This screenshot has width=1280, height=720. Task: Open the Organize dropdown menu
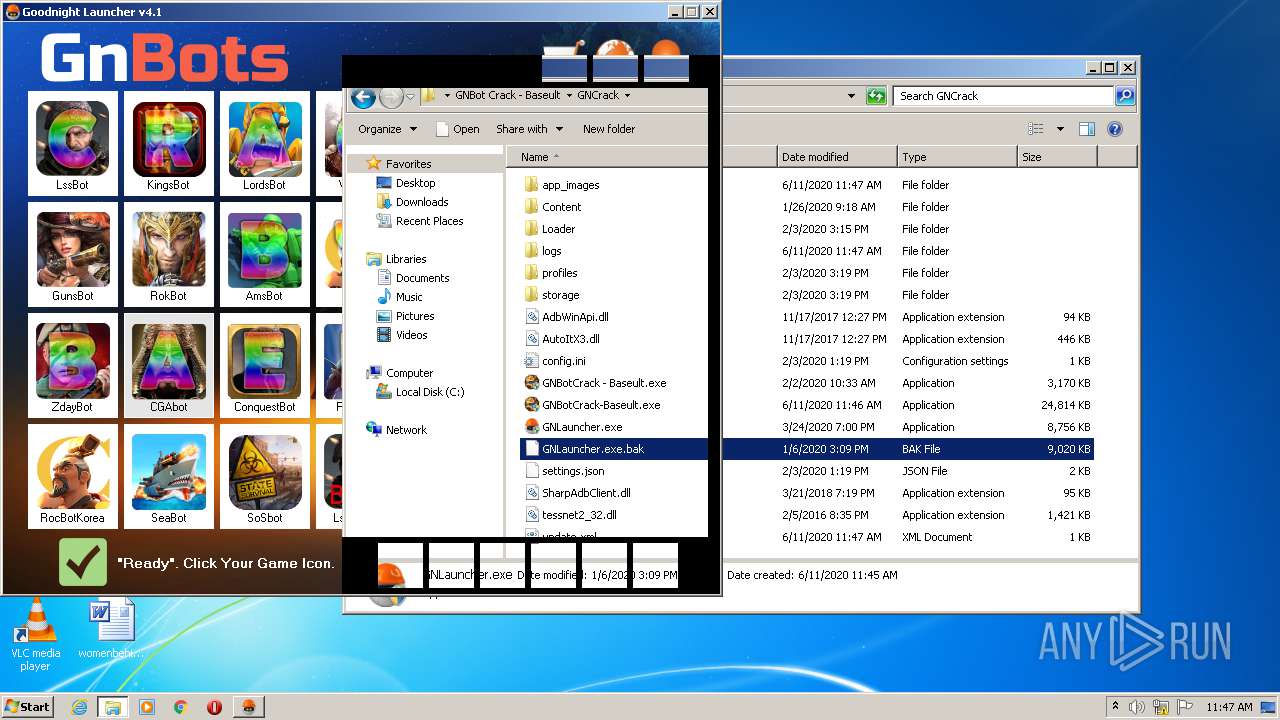388,129
